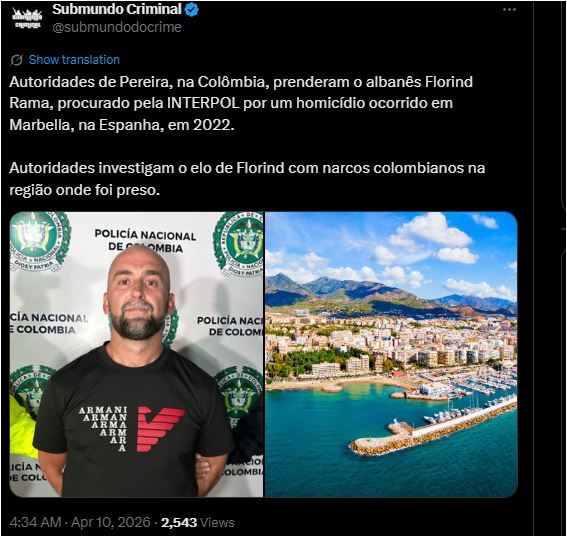Visit the @submundodocrime handle
Screen dimensions: 567x537
pos(117,27)
